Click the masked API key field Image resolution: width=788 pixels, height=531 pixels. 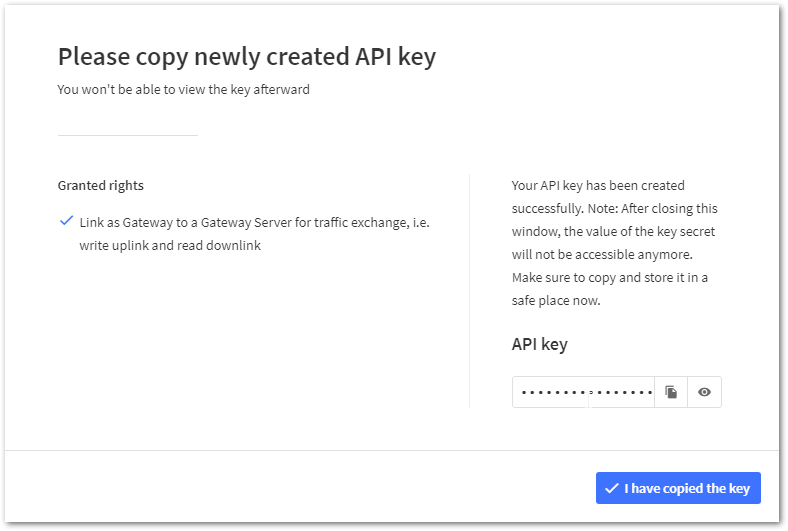click(583, 392)
